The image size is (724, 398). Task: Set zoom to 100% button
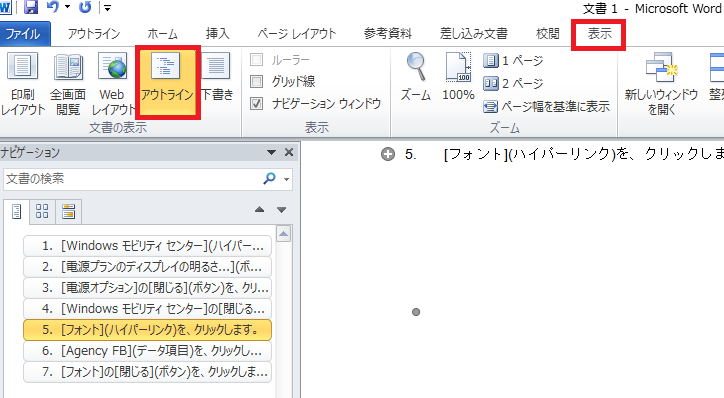point(458,77)
